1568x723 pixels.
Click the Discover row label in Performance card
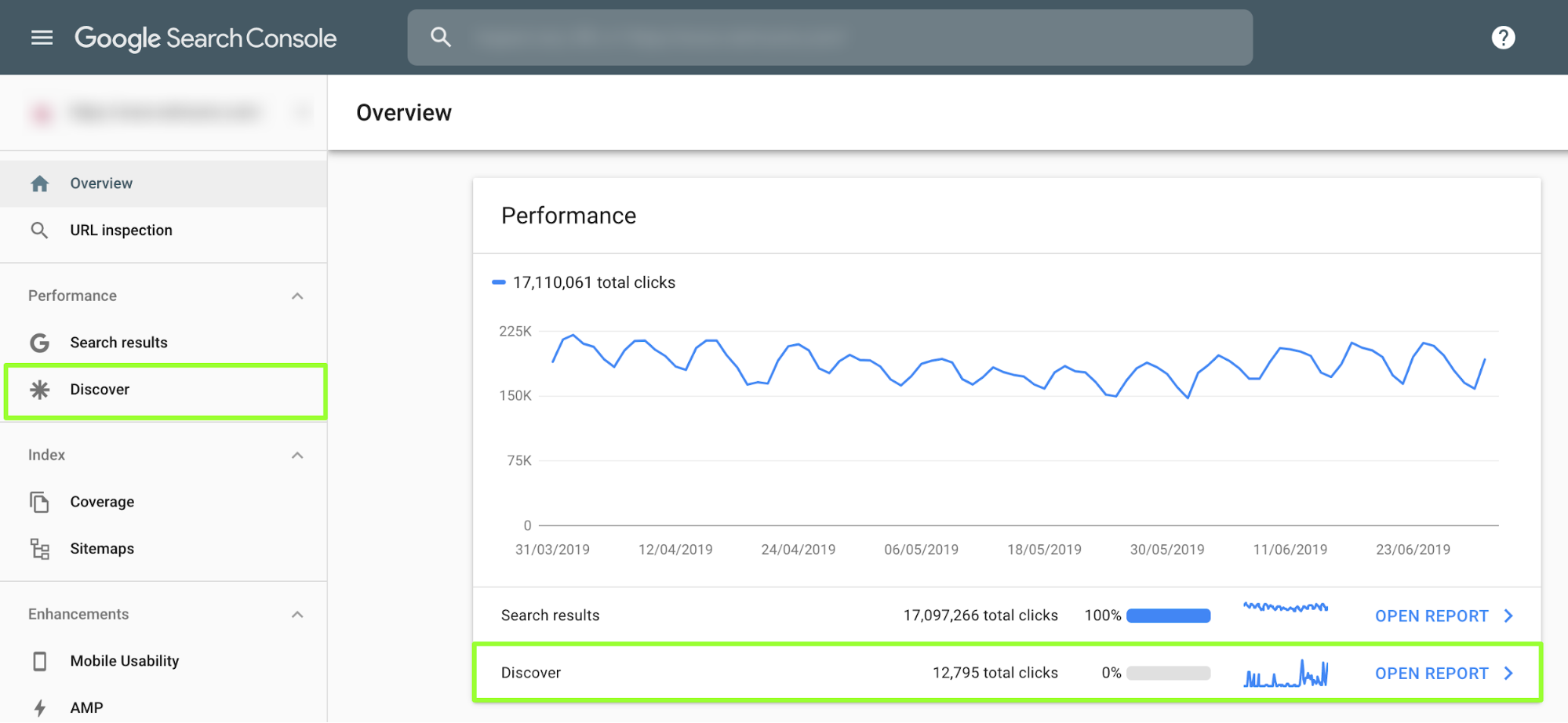pyautogui.click(x=531, y=673)
